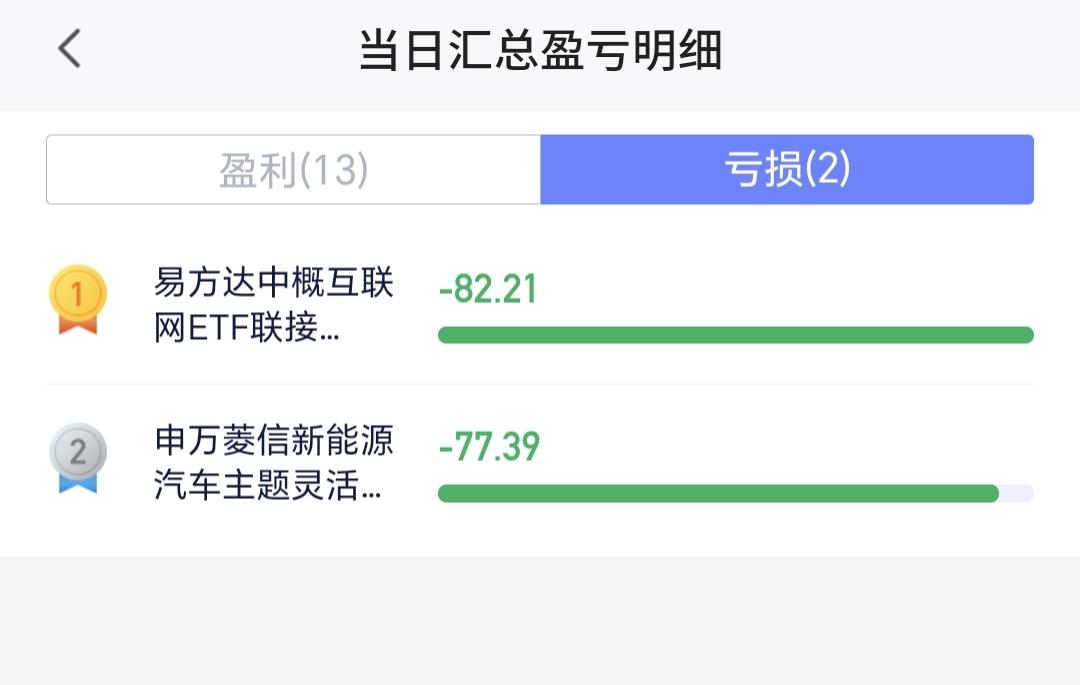Go back using the left arrow
This screenshot has height=685, width=1080.
(70, 48)
